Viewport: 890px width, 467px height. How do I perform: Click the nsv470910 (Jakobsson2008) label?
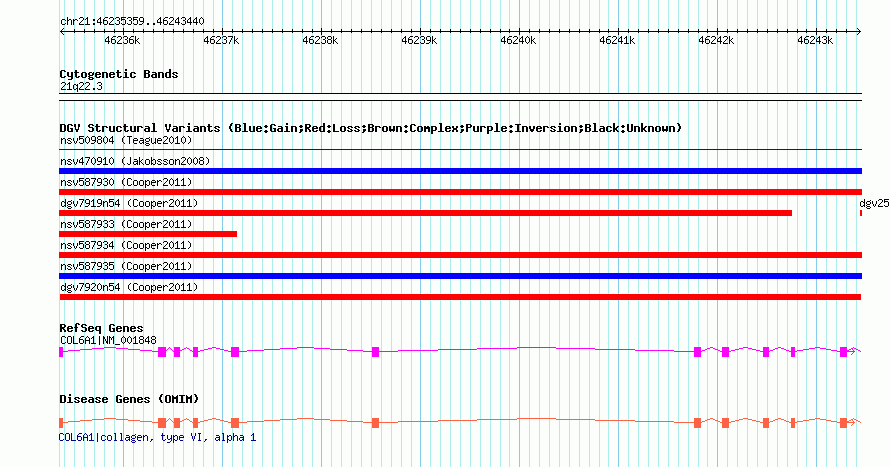pyautogui.click(x=135, y=161)
